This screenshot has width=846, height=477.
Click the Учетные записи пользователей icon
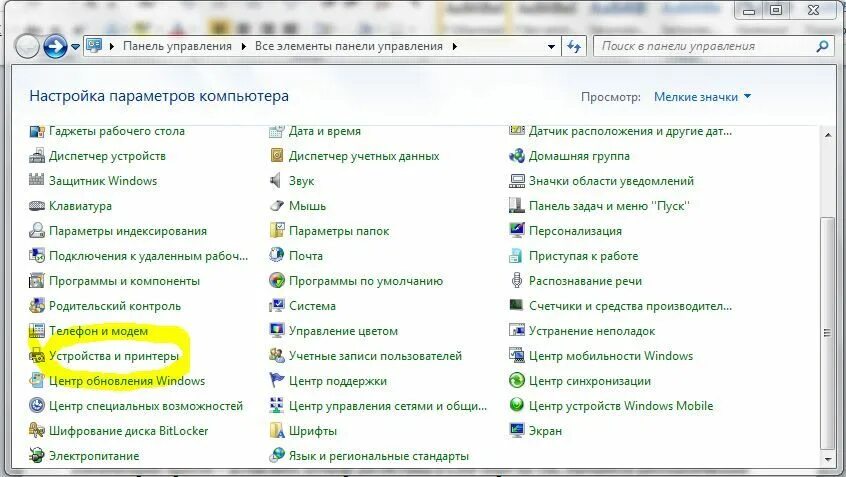click(276, 356)
